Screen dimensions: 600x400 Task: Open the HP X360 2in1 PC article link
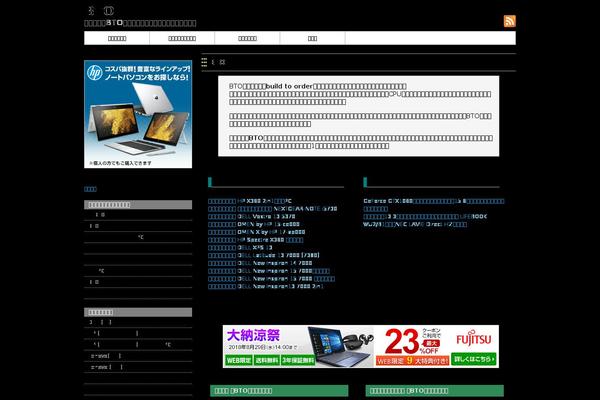(250, 201)
